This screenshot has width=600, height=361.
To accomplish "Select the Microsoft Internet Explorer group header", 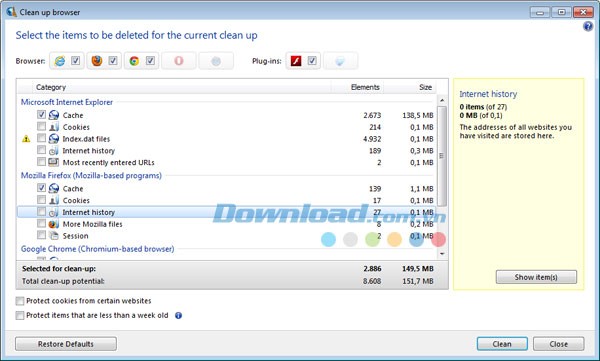I will click(67, 102).
